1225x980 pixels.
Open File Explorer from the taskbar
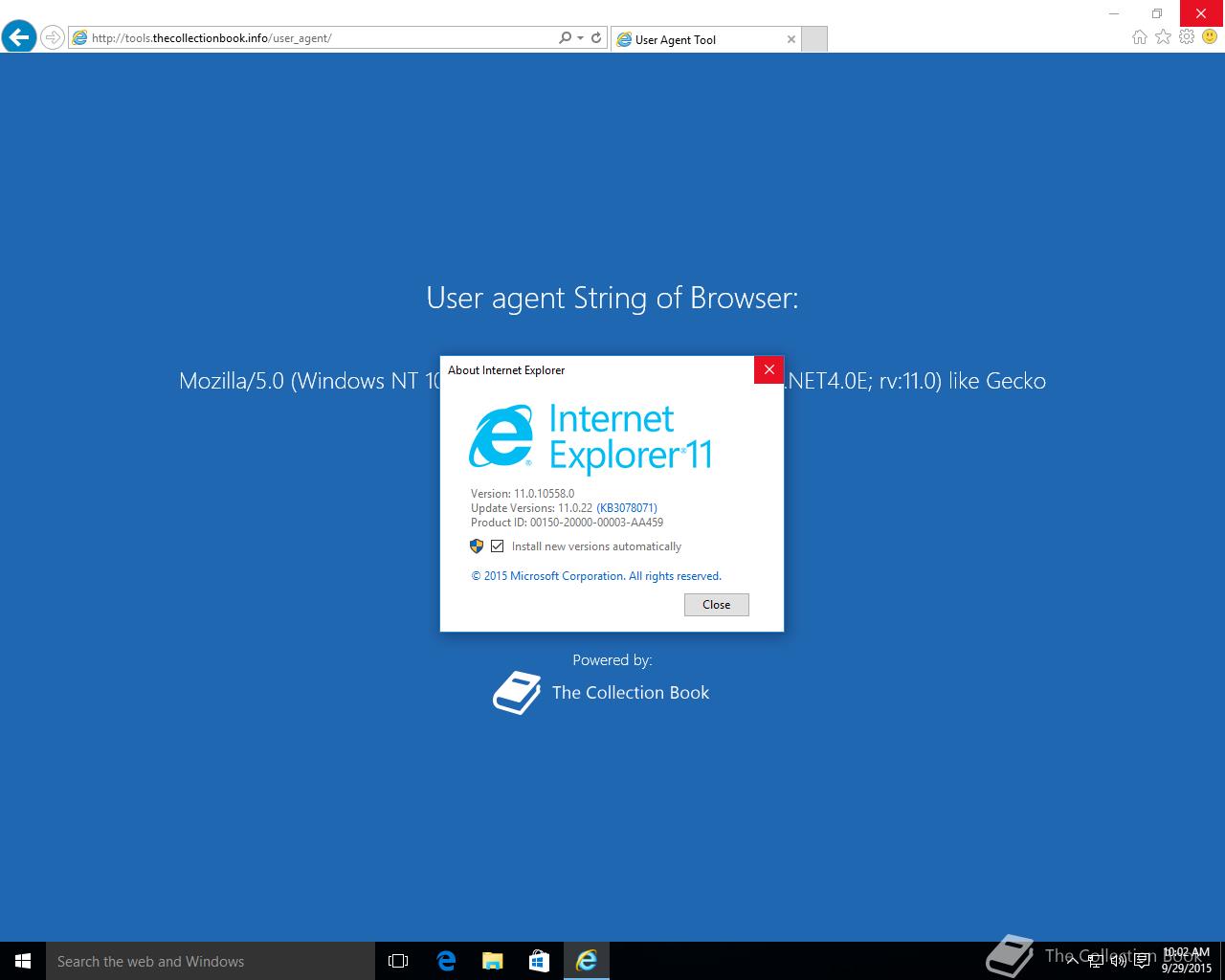tap(492, 961)
